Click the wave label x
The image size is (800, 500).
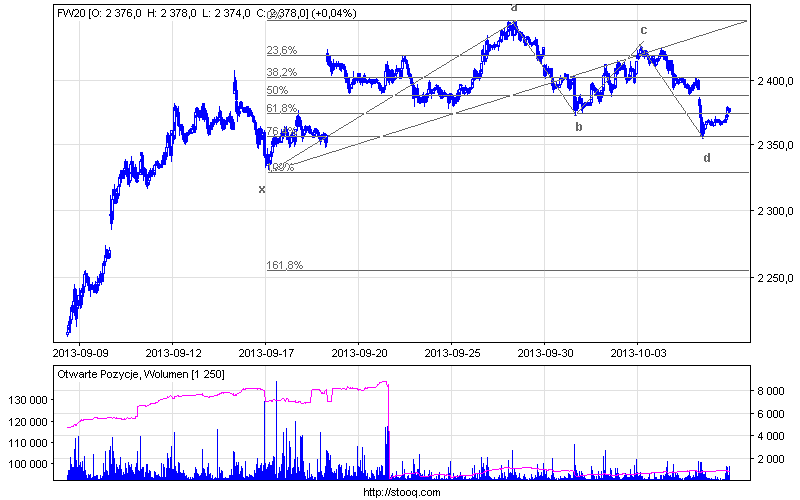262,190
